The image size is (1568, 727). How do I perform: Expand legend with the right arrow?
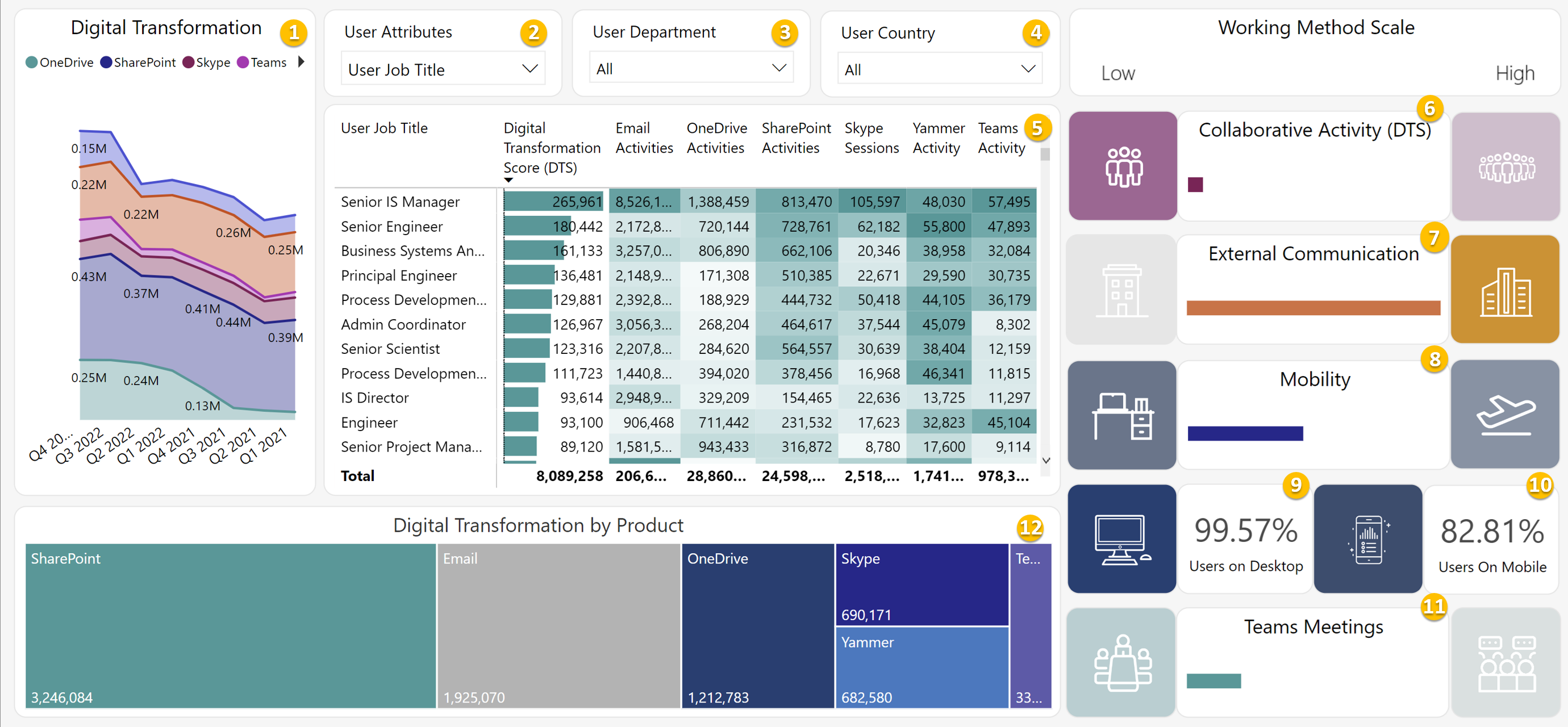point(301,62)
